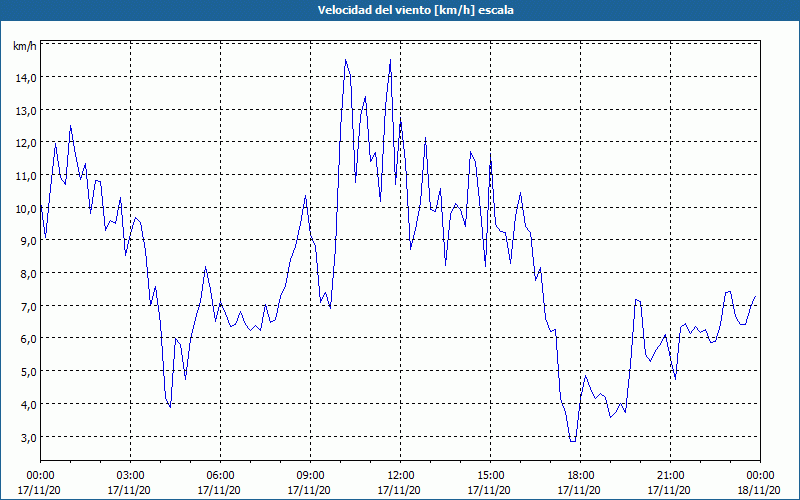
Task: Click the '09:00' time label
Action: click(311, 476)
